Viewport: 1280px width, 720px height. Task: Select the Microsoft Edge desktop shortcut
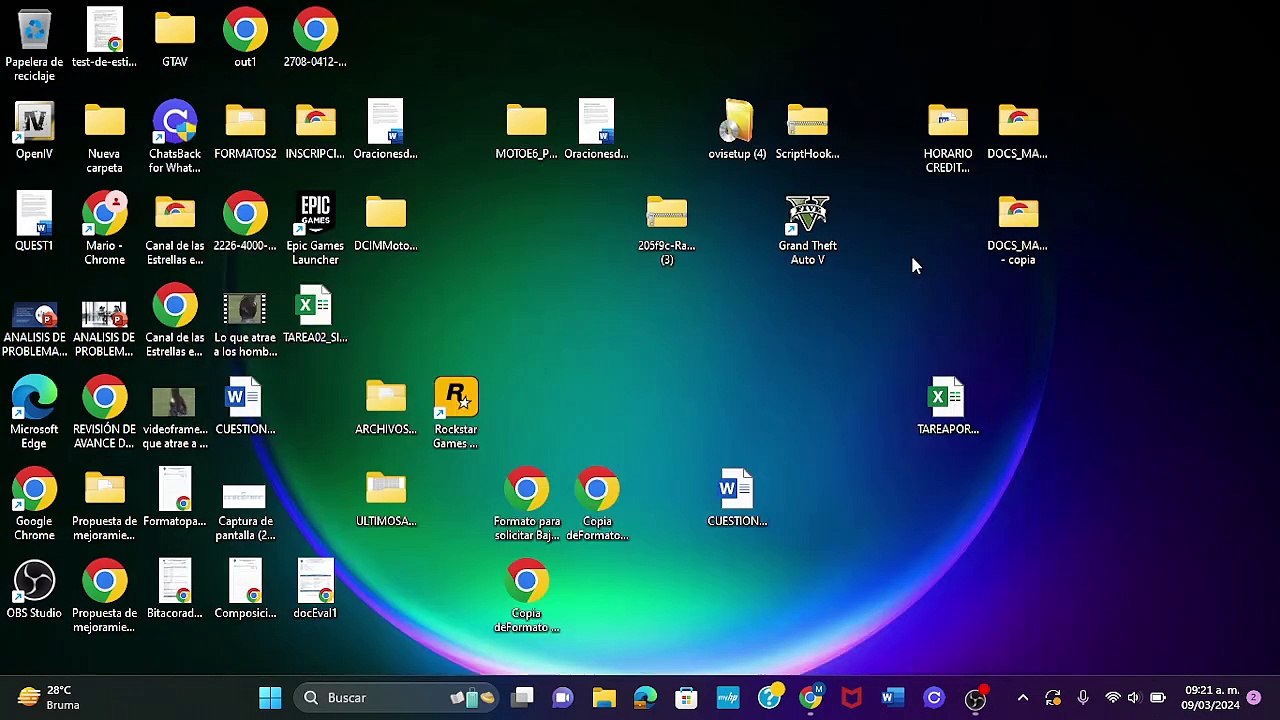(x=34, y=414)
